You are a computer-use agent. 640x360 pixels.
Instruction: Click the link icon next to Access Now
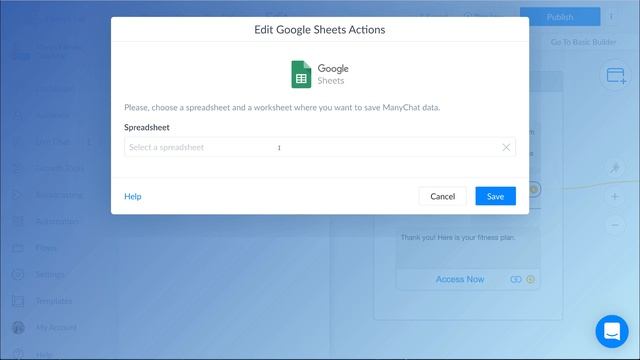(516, 279)
